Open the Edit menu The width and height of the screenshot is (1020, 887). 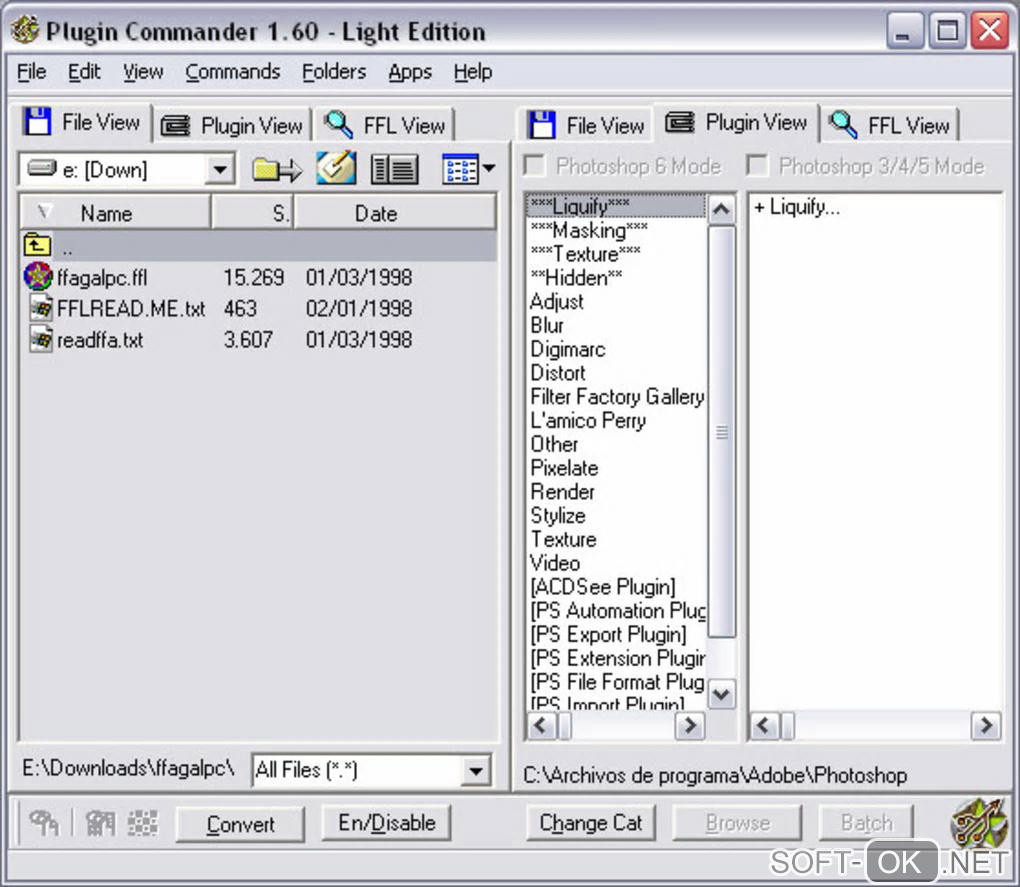pyautogui.click(x=84, y=72)
